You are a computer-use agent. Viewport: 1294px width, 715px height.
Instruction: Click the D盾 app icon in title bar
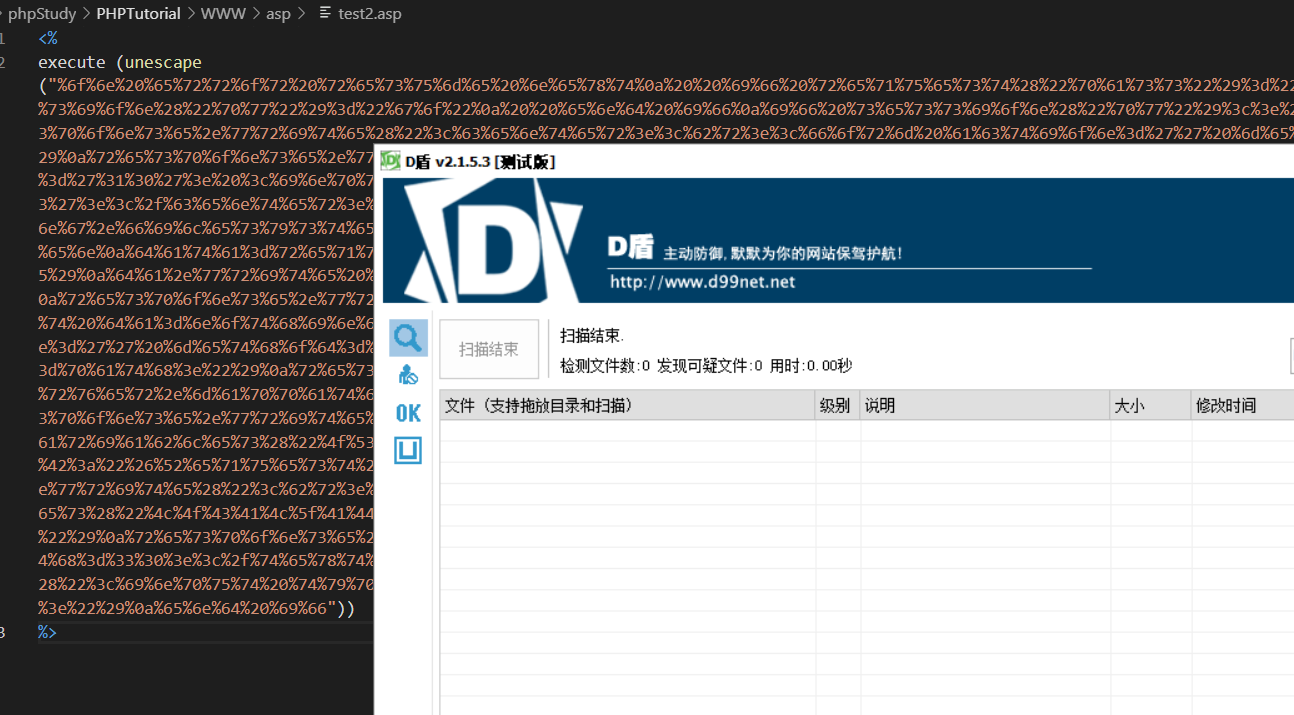pyautogui.click(x=390, y=161)
